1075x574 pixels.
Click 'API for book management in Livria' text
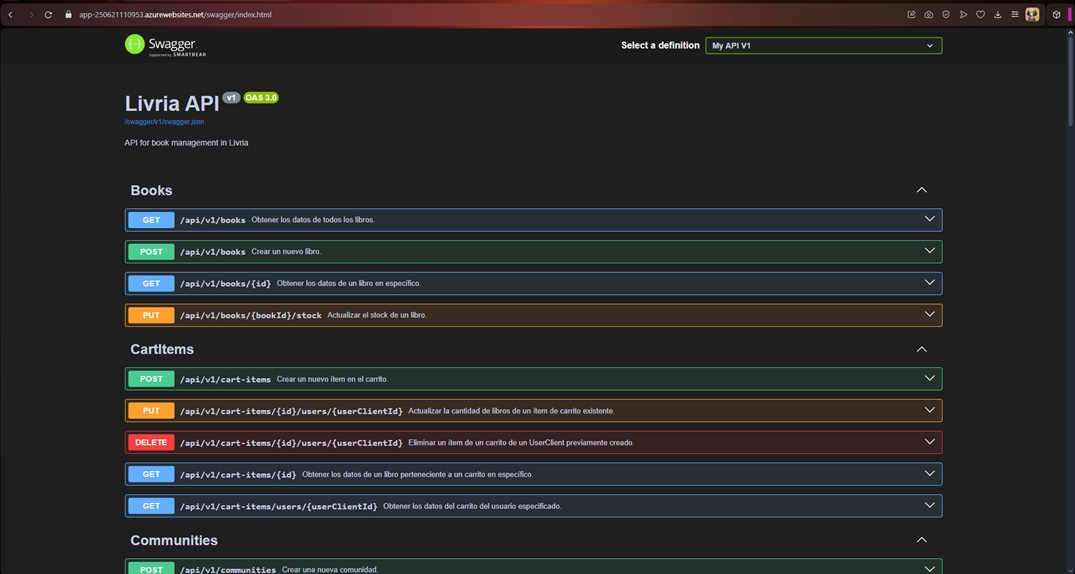click(x=186, y=143)
